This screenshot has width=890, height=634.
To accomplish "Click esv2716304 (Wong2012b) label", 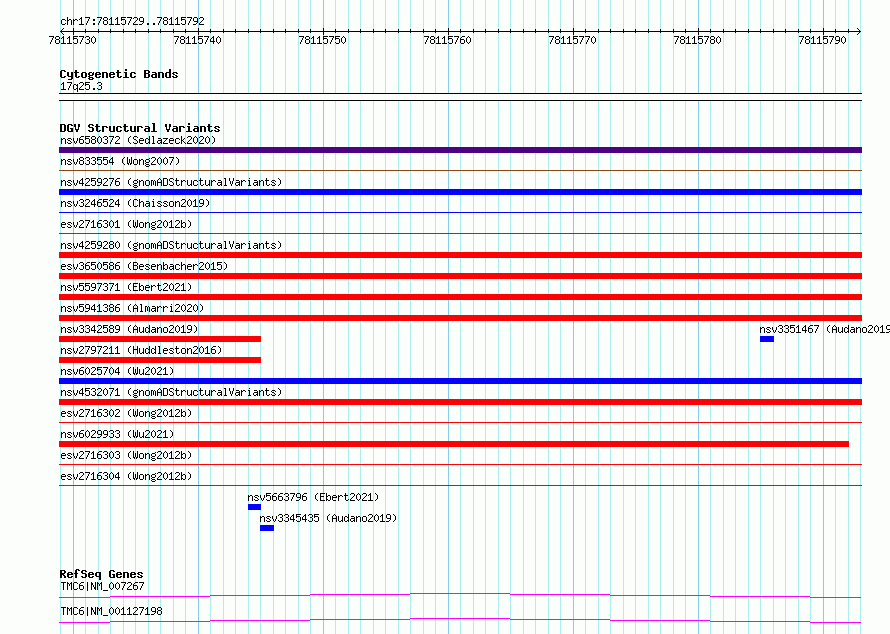I will (x=126, y=476).
